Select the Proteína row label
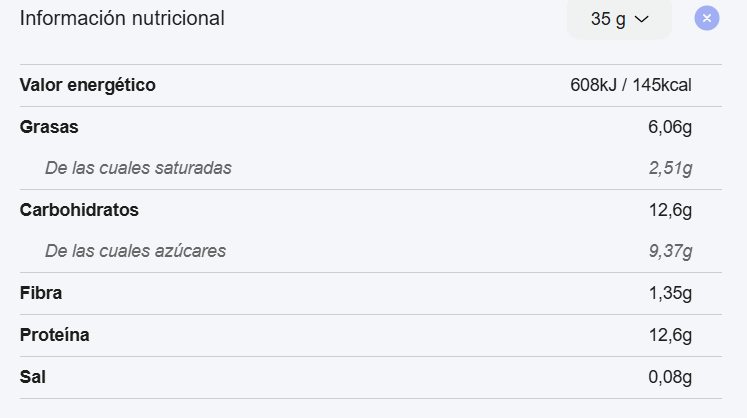This screenshot has height=418, width=747. 54,335
